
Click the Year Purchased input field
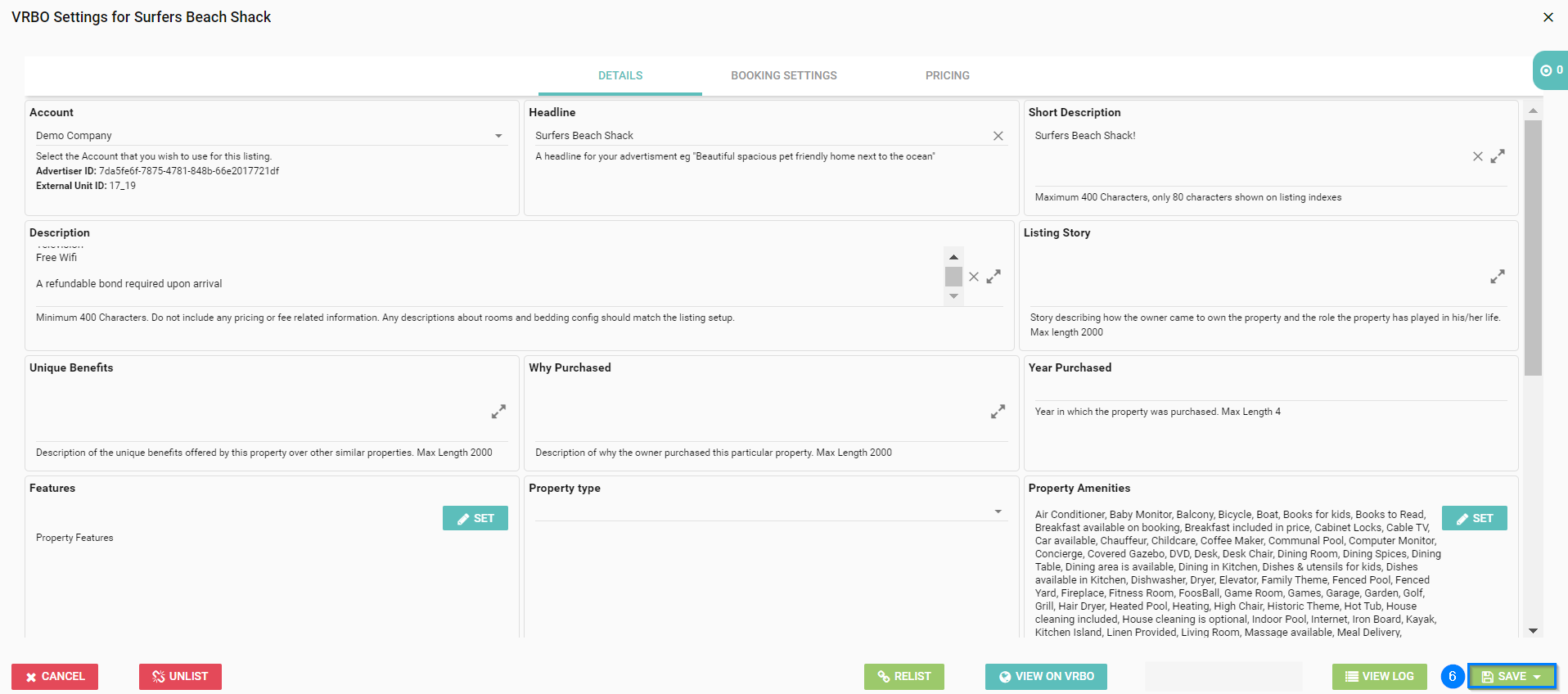tap(1268, 390)
